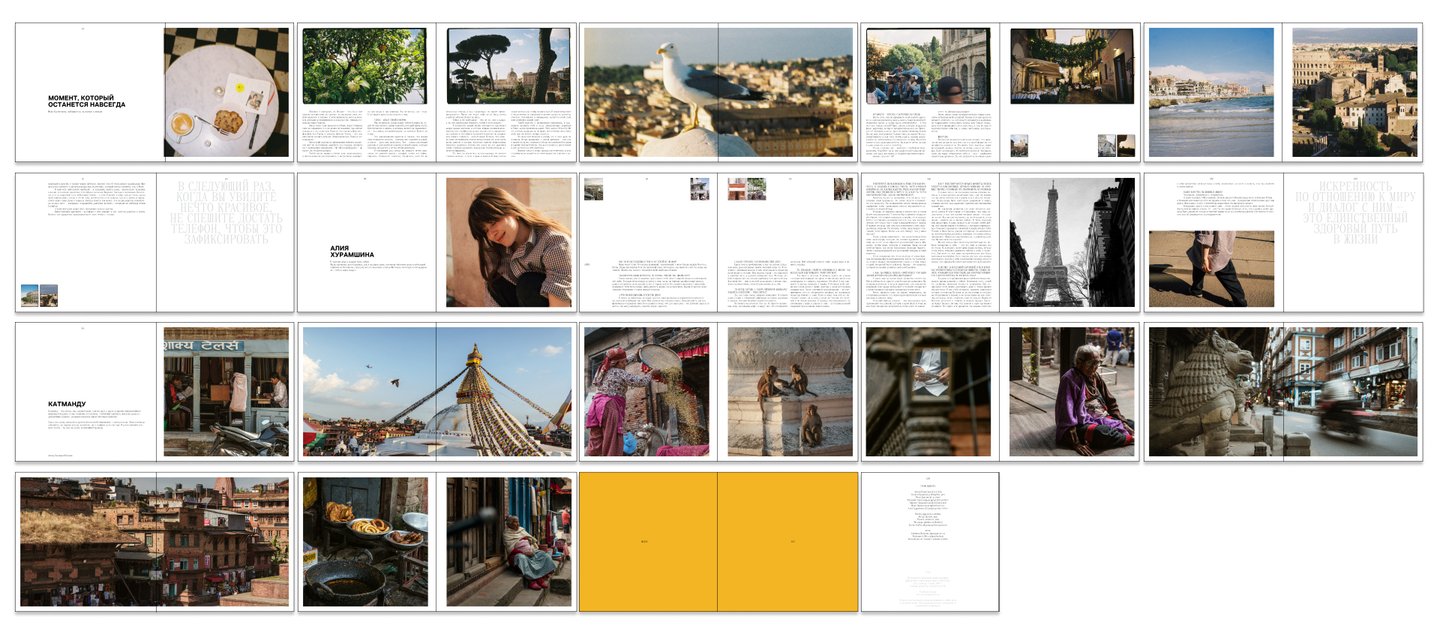Viewport: 1440px width, 635px height.
Task: Select the title "Алия Хурамшина"
Action: point(352,251)
